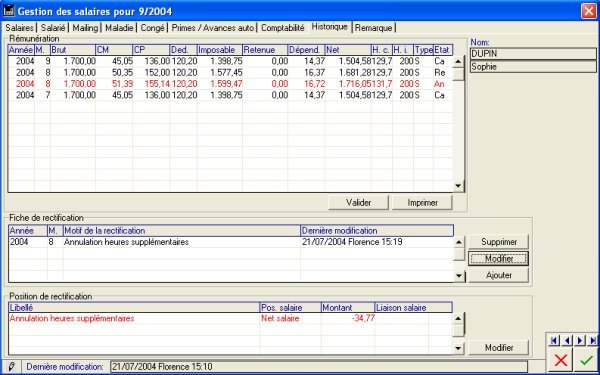This screenshot has height=375, width=600.
Task: Click the Valider button
Action: tap(359, 203)
